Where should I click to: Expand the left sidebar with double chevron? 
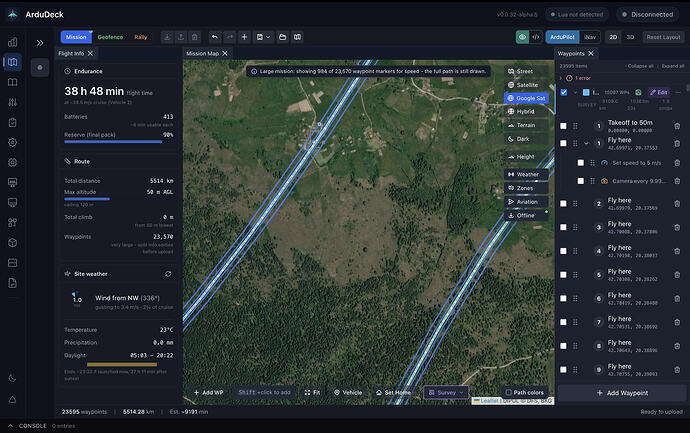coord(40,43)
